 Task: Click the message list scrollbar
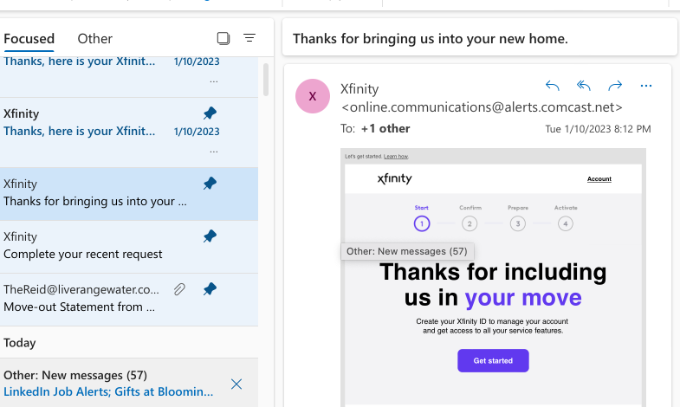tap(266, 80)
